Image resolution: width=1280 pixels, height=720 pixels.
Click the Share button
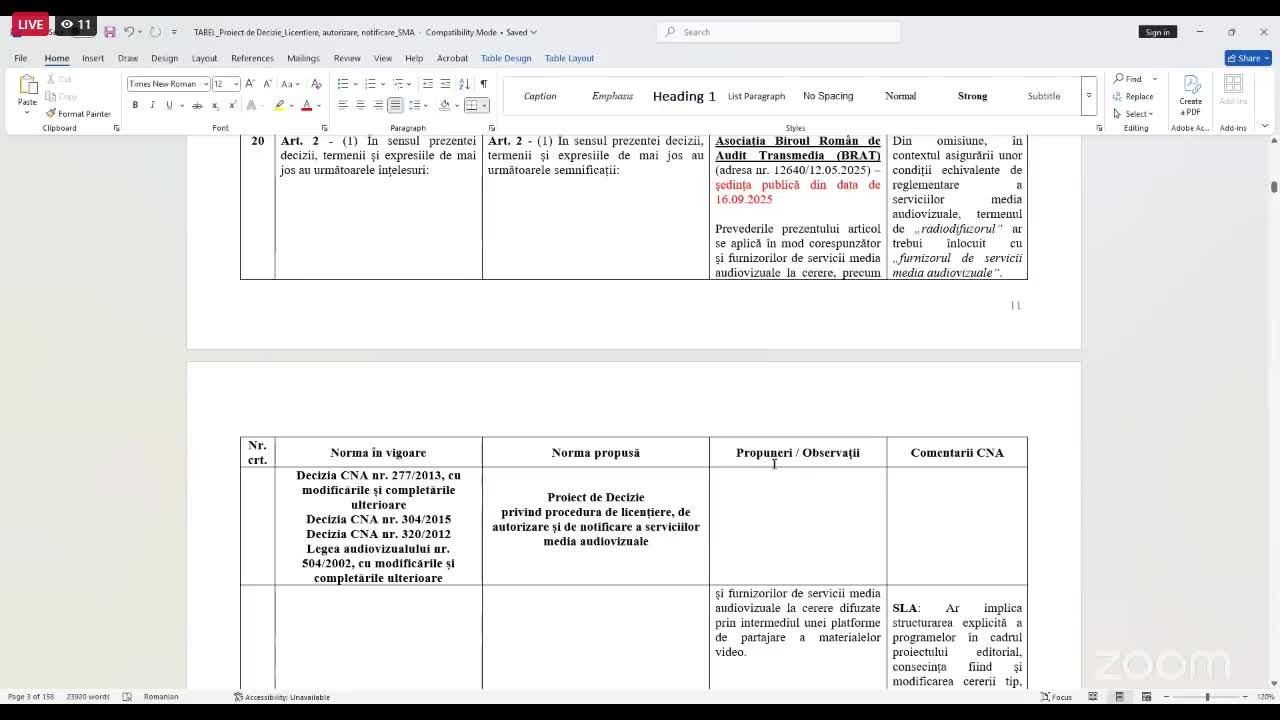point(1247,58)
